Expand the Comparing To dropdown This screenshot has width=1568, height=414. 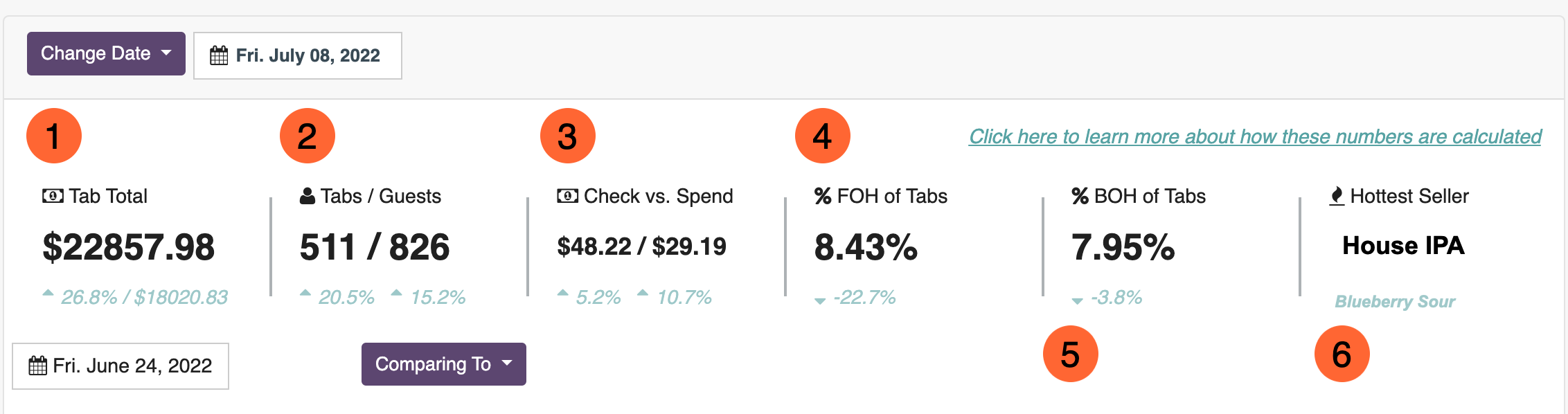point(444,364)
